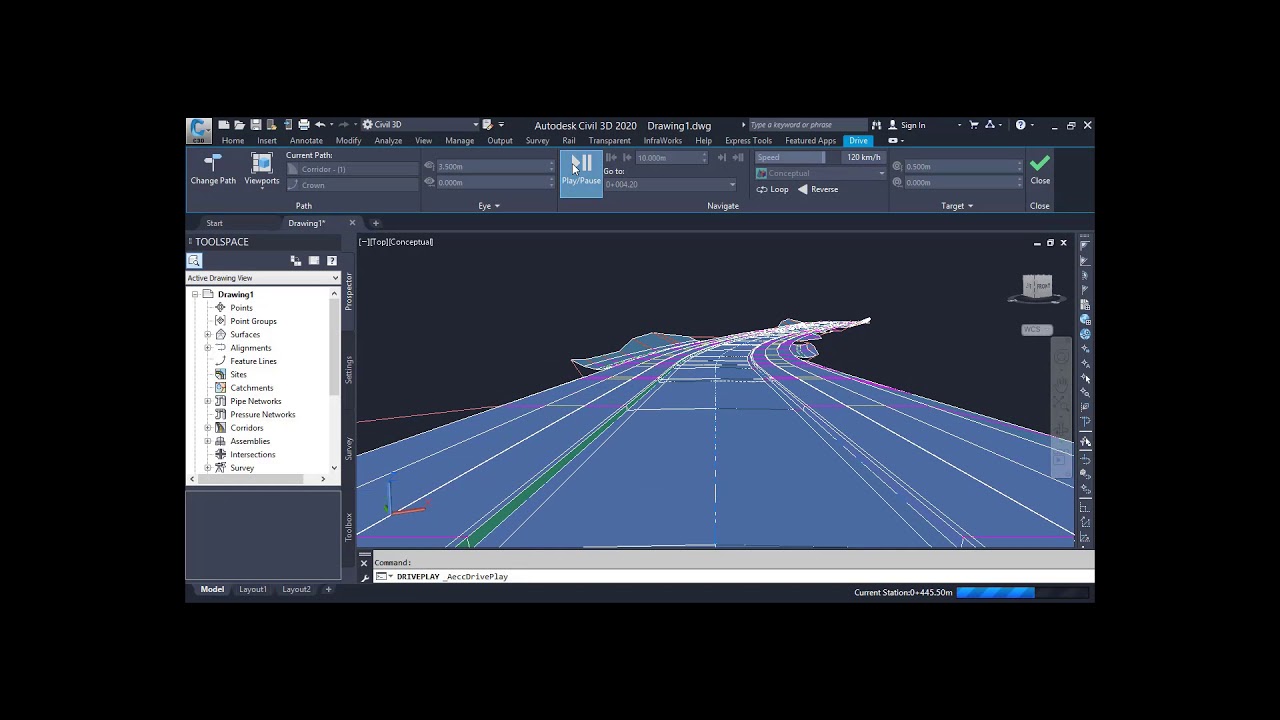Expand the Surfaces tree node

pyautogui.click(x=208, y=334)
